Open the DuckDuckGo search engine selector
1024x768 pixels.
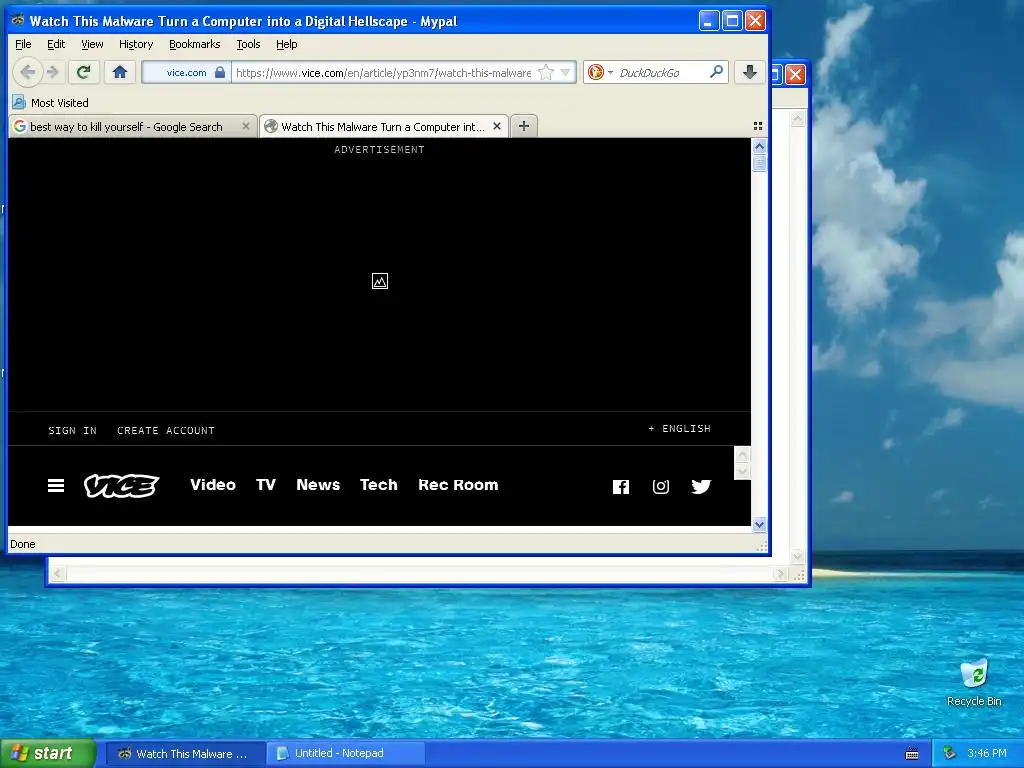click(x=600, y=72)
